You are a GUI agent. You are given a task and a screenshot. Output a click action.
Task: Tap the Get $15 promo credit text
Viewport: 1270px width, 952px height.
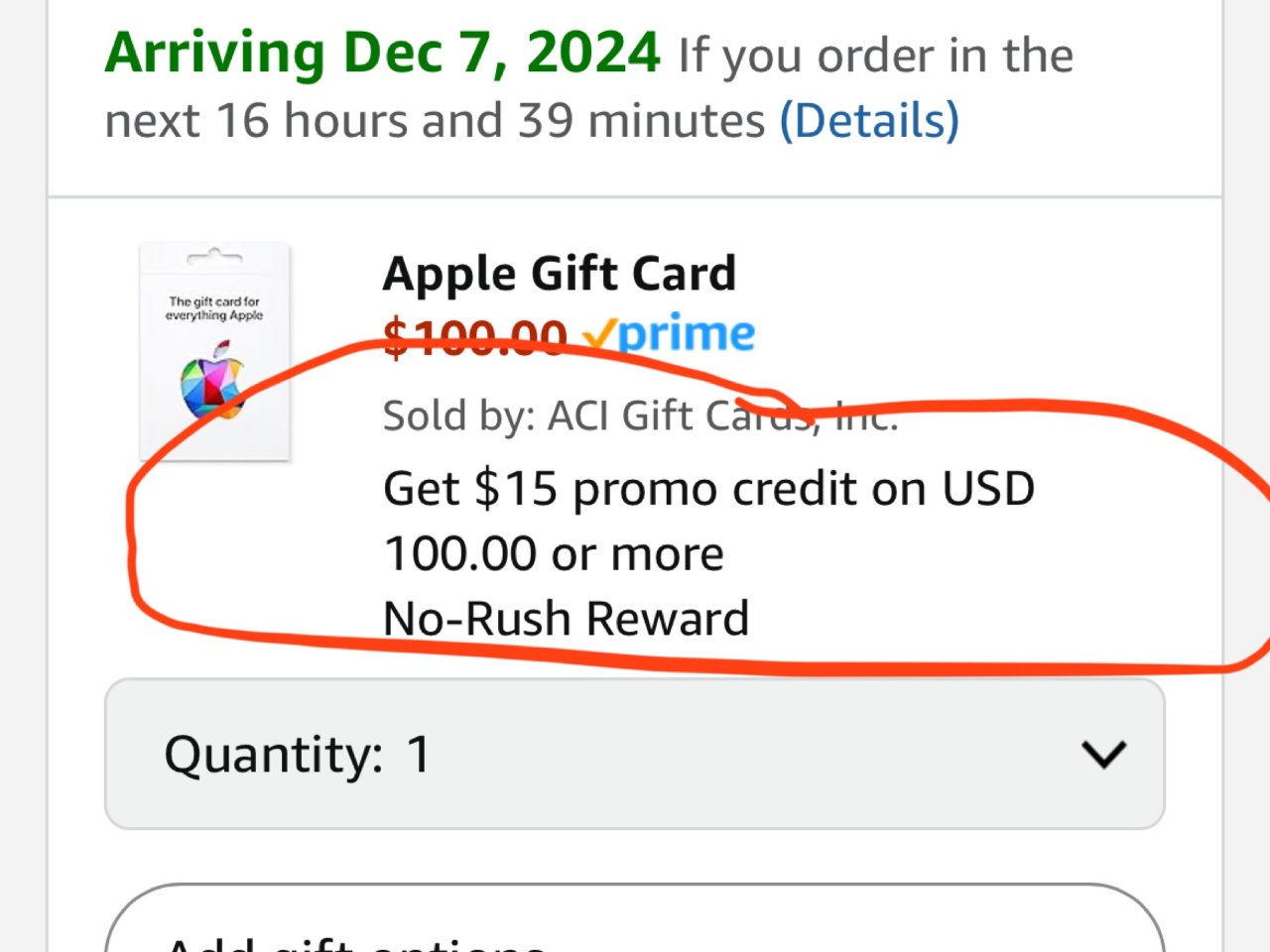(x=708, y=489)
